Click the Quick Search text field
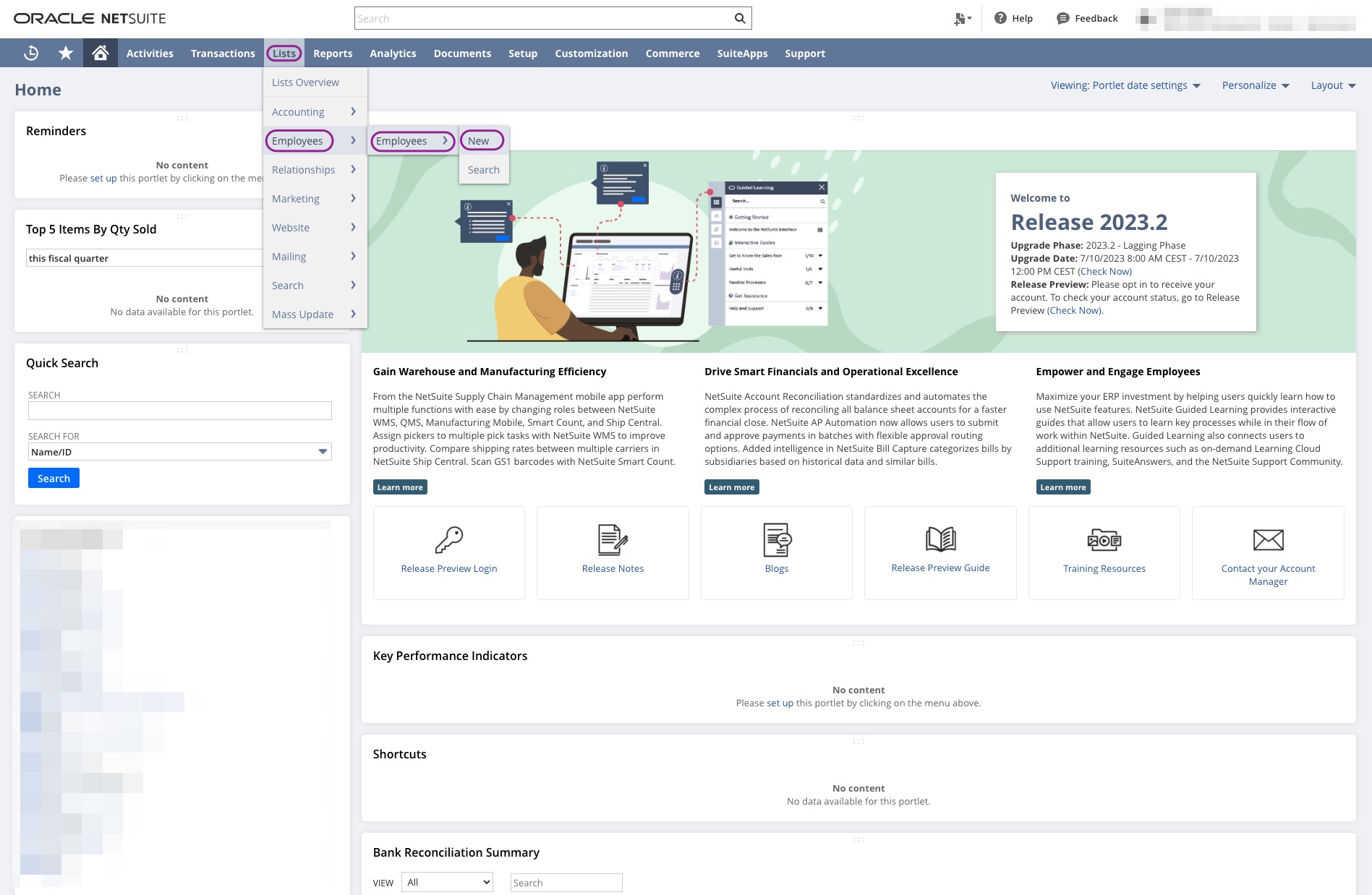The image size is (1372, 895). 179,411
